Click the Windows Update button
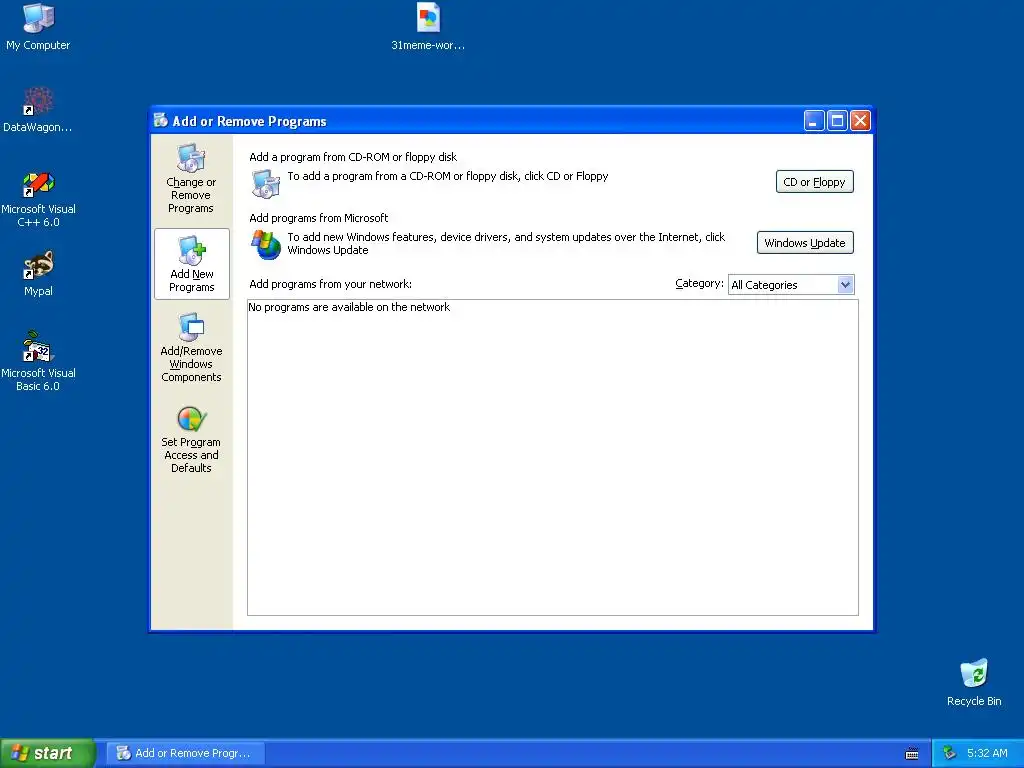Image resolution: width=1024 pixels, height=768 pixels. [805, 243]
